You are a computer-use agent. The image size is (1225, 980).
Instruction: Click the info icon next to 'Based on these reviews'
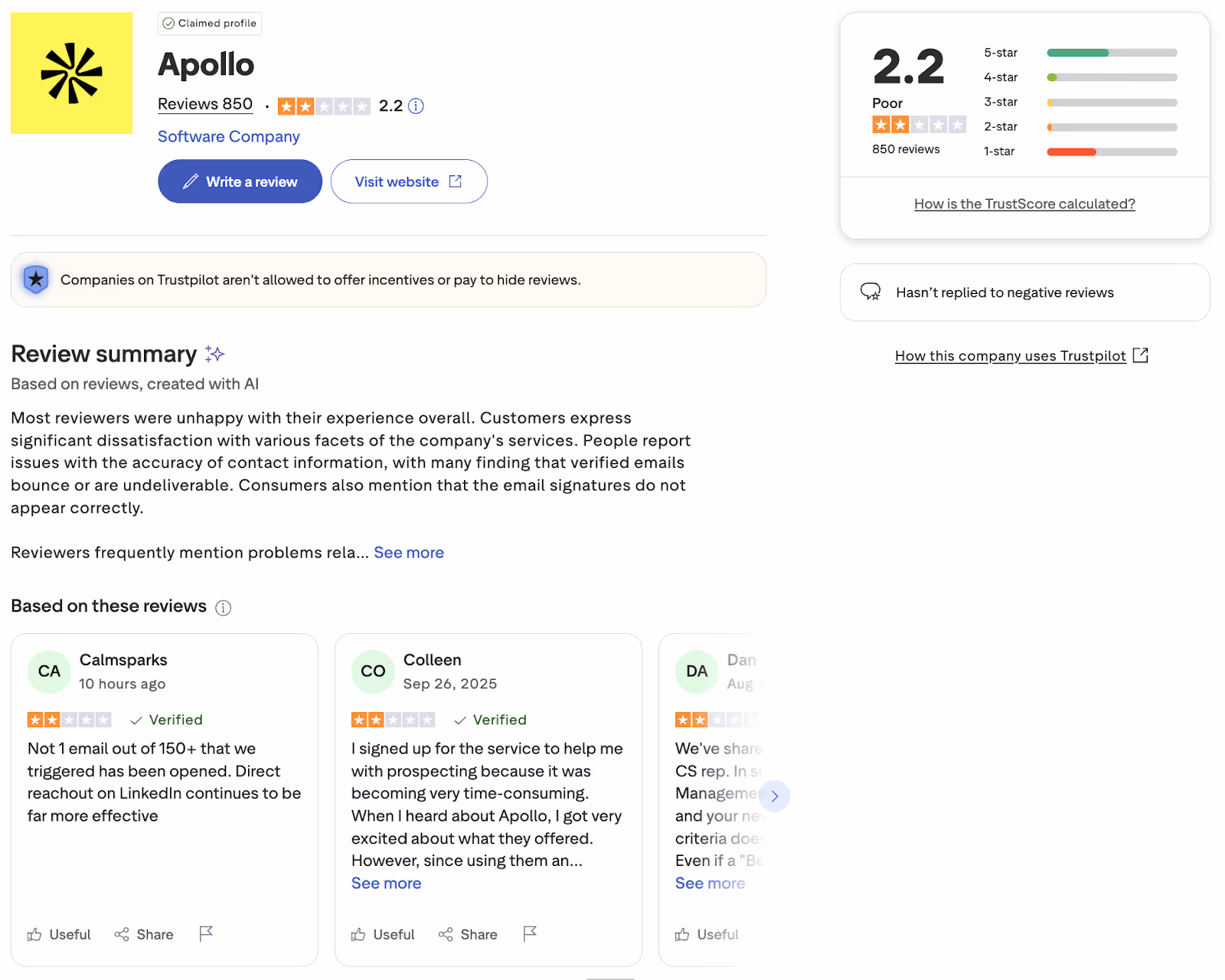pos(223,607)
